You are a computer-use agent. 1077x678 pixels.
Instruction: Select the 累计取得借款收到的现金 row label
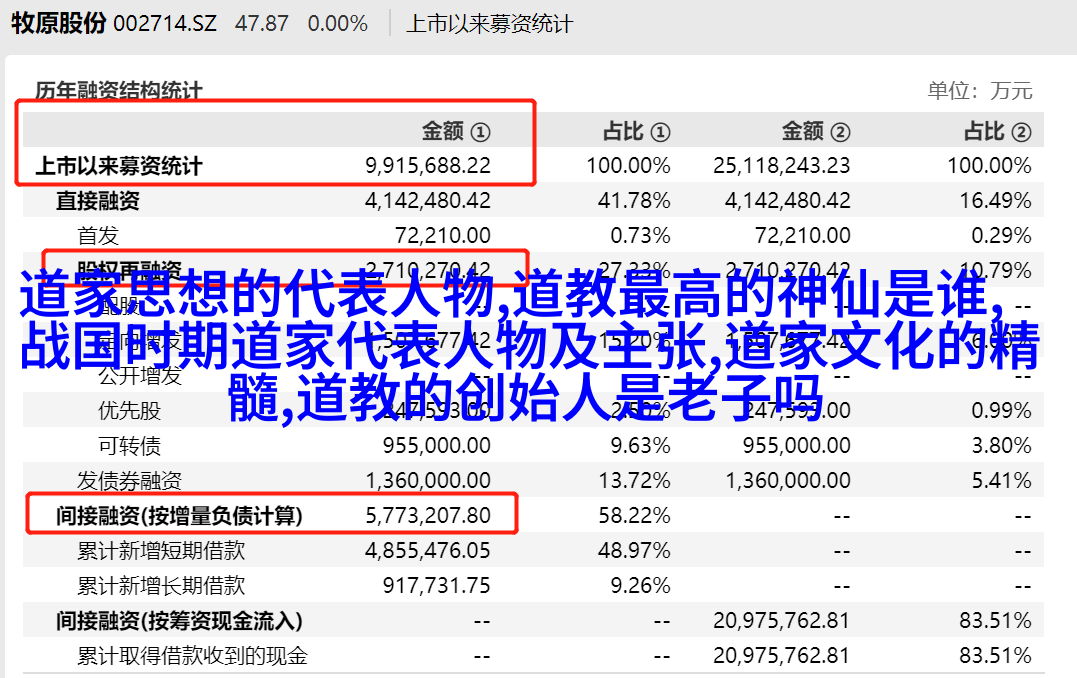[x=192, y=656]
